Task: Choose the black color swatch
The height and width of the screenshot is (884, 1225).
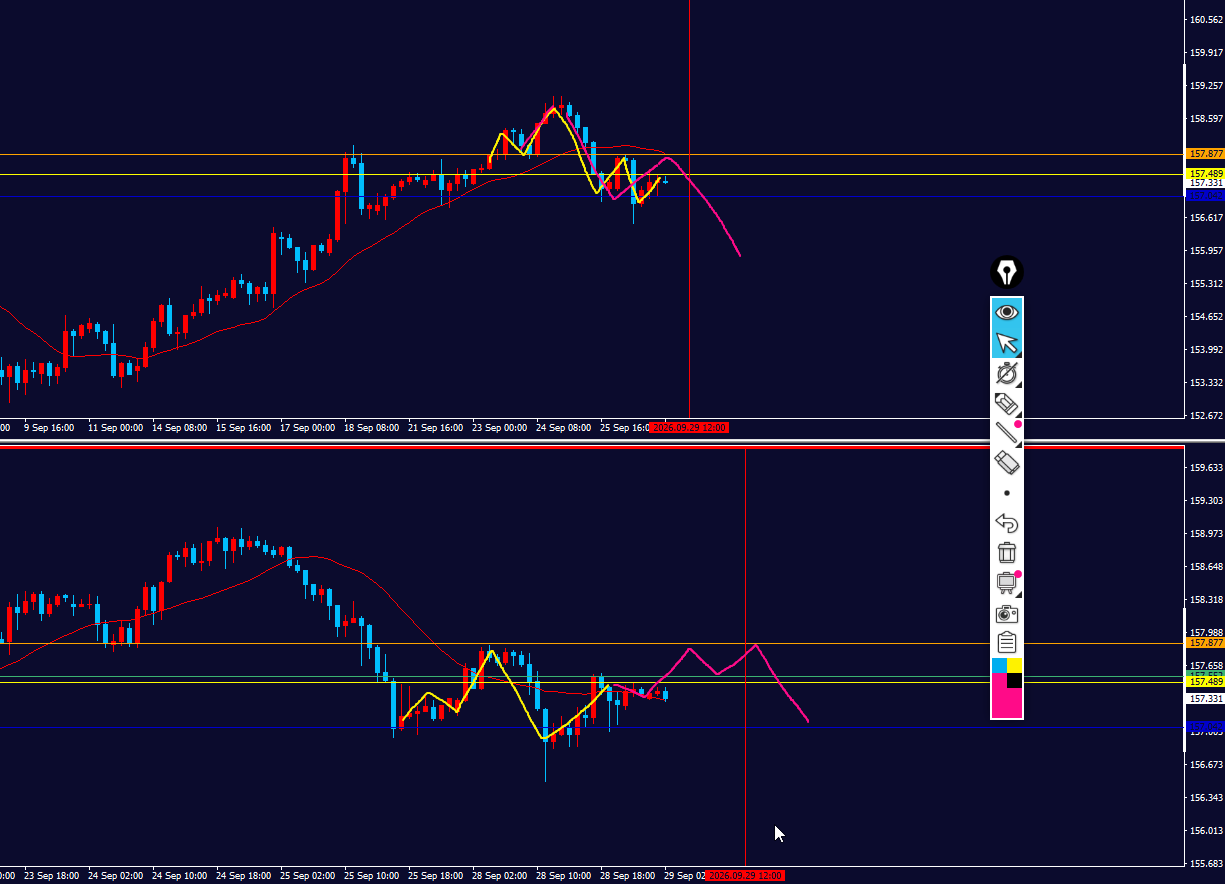Action: point(1014,681)
